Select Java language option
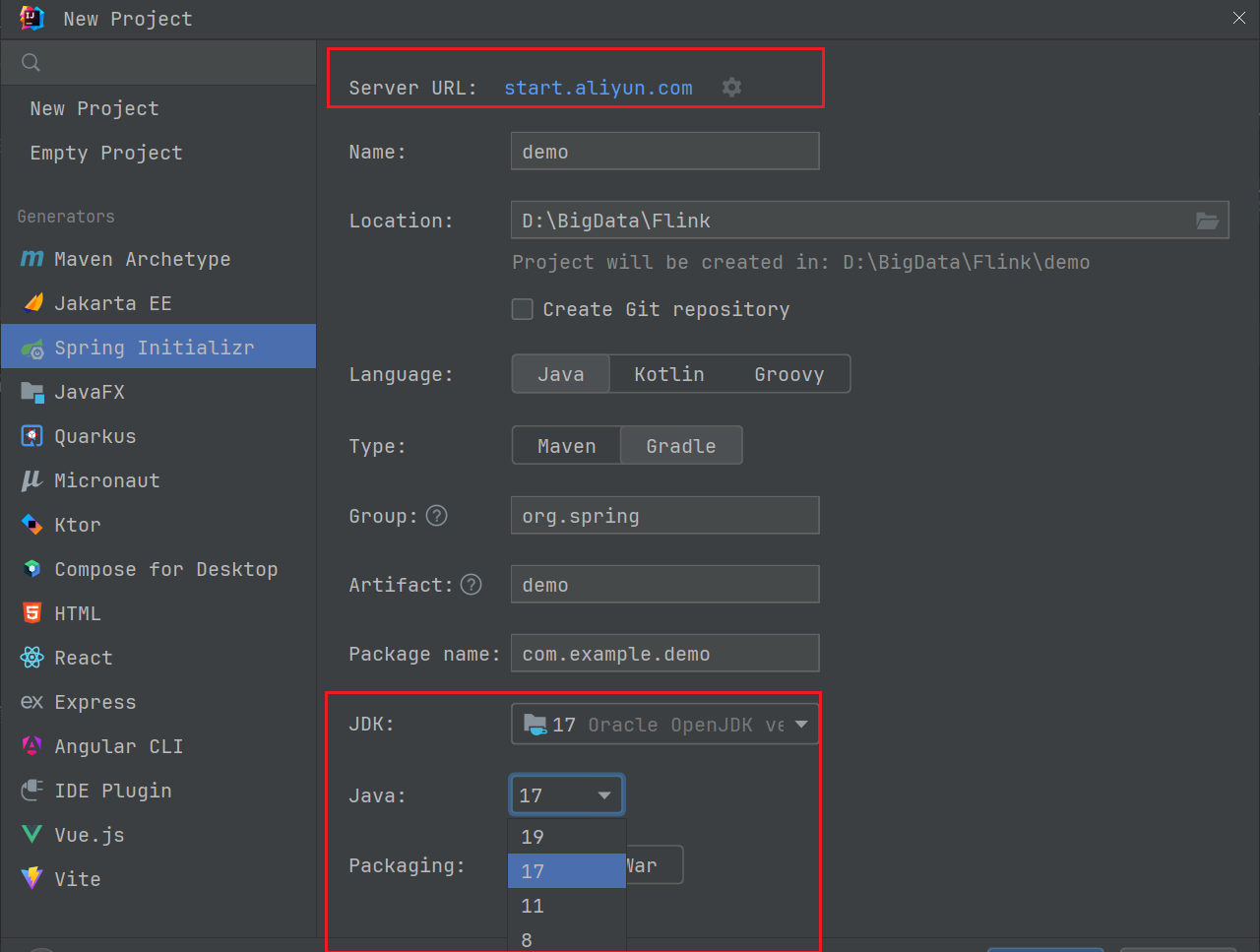The height and width of the screenshot is (952, 1260). click(x=561, y=374)
